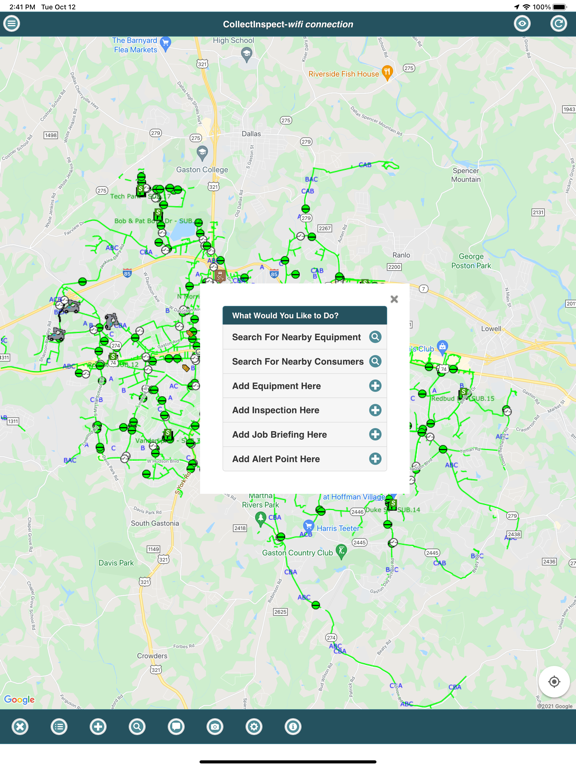576x768 pixels.
Task: Tap plus icon beside Add Inspection Here
Action: click(x=375, y=410)
